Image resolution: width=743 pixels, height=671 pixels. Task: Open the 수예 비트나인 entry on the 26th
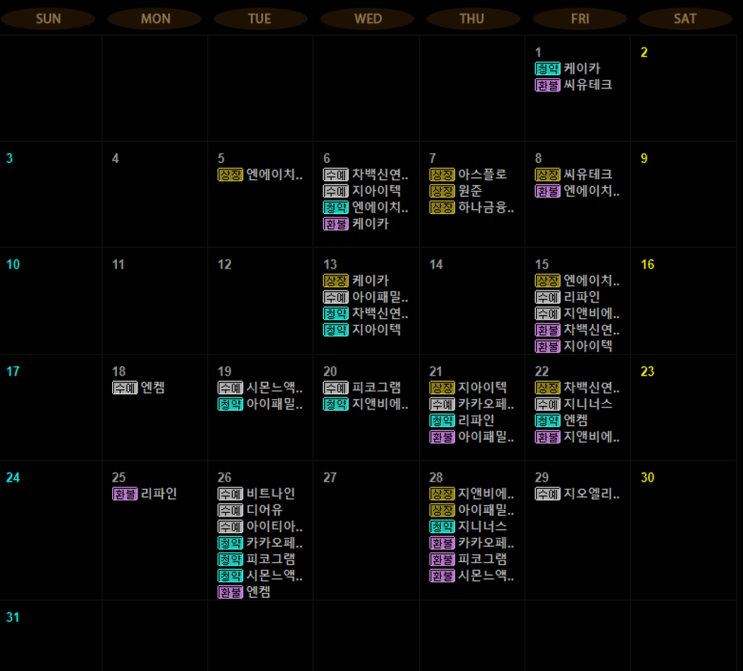256,494
